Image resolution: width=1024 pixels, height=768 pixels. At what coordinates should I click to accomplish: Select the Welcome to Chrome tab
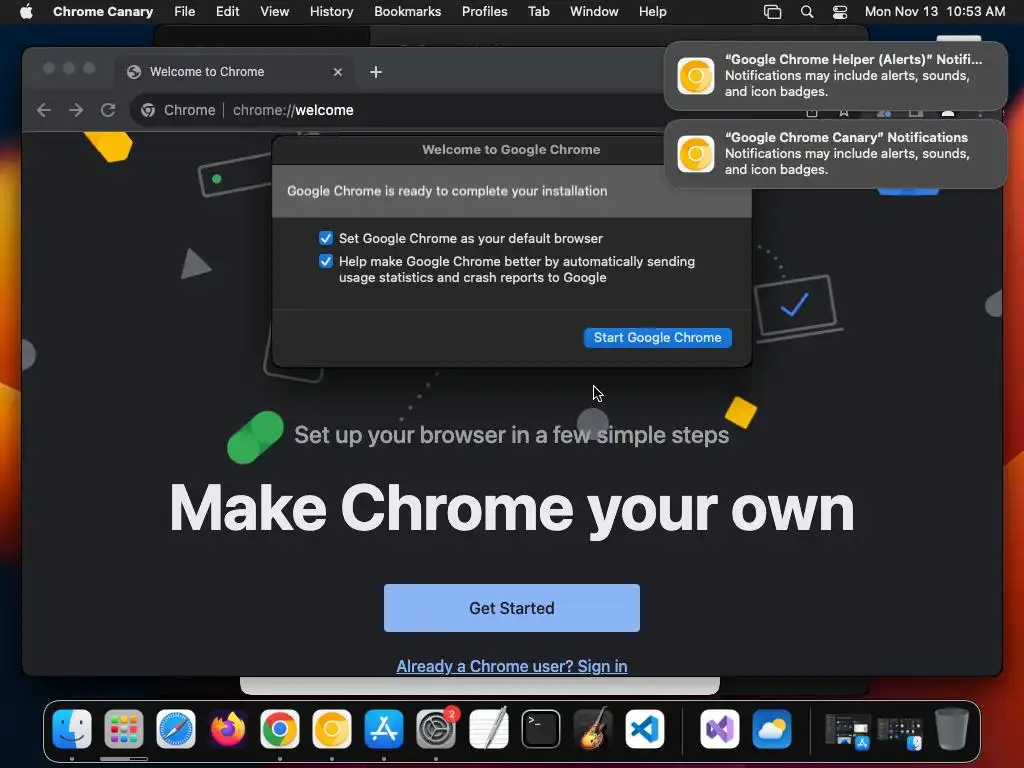tap(234, 72)
